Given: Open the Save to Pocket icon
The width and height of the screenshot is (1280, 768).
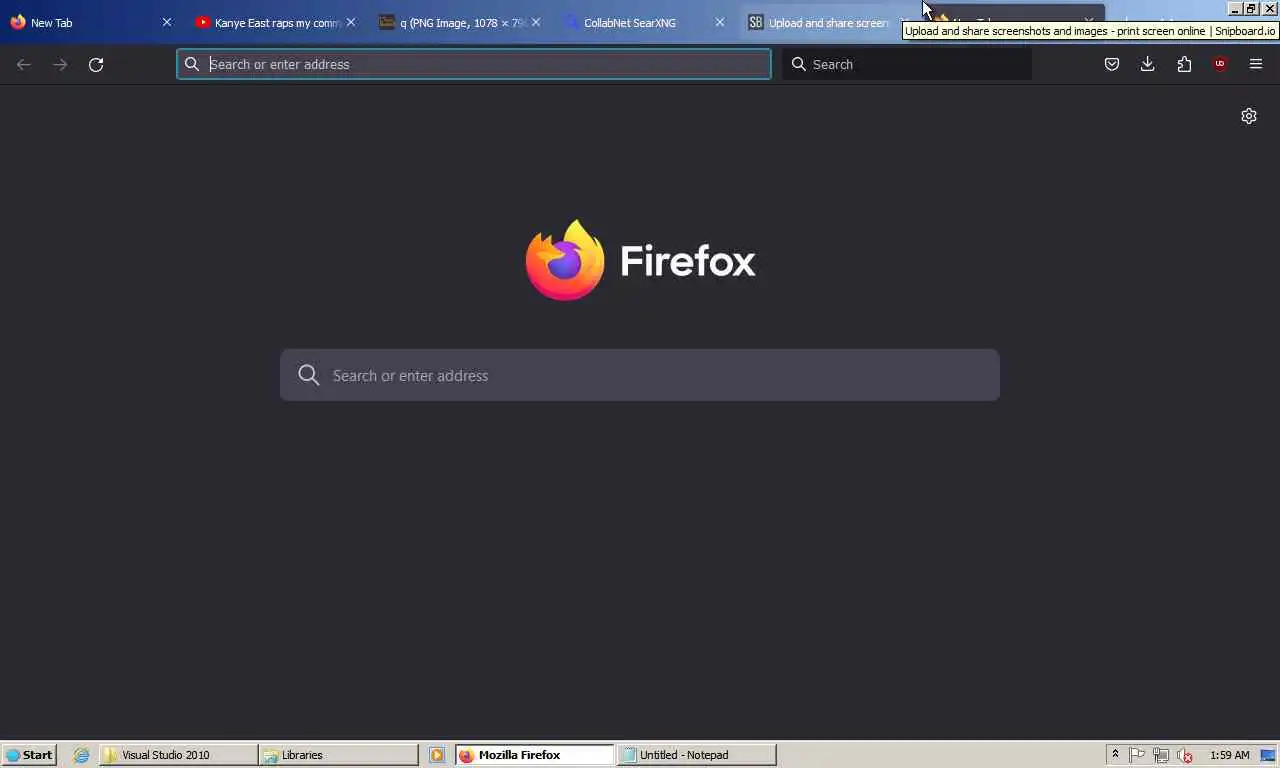Looking at the screenshot, I should (1111, 64).
